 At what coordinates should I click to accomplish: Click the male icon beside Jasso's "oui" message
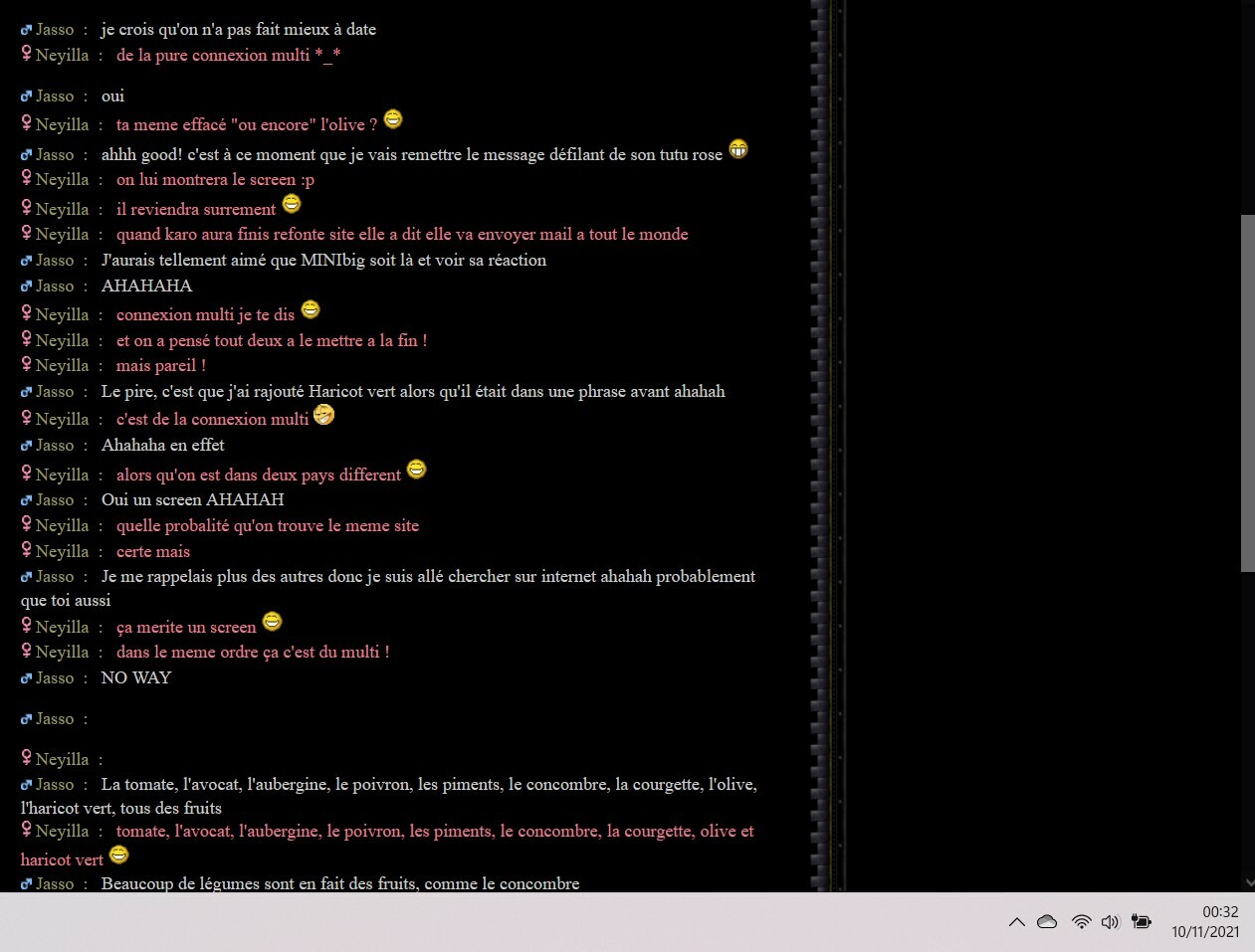coord(27,96)
